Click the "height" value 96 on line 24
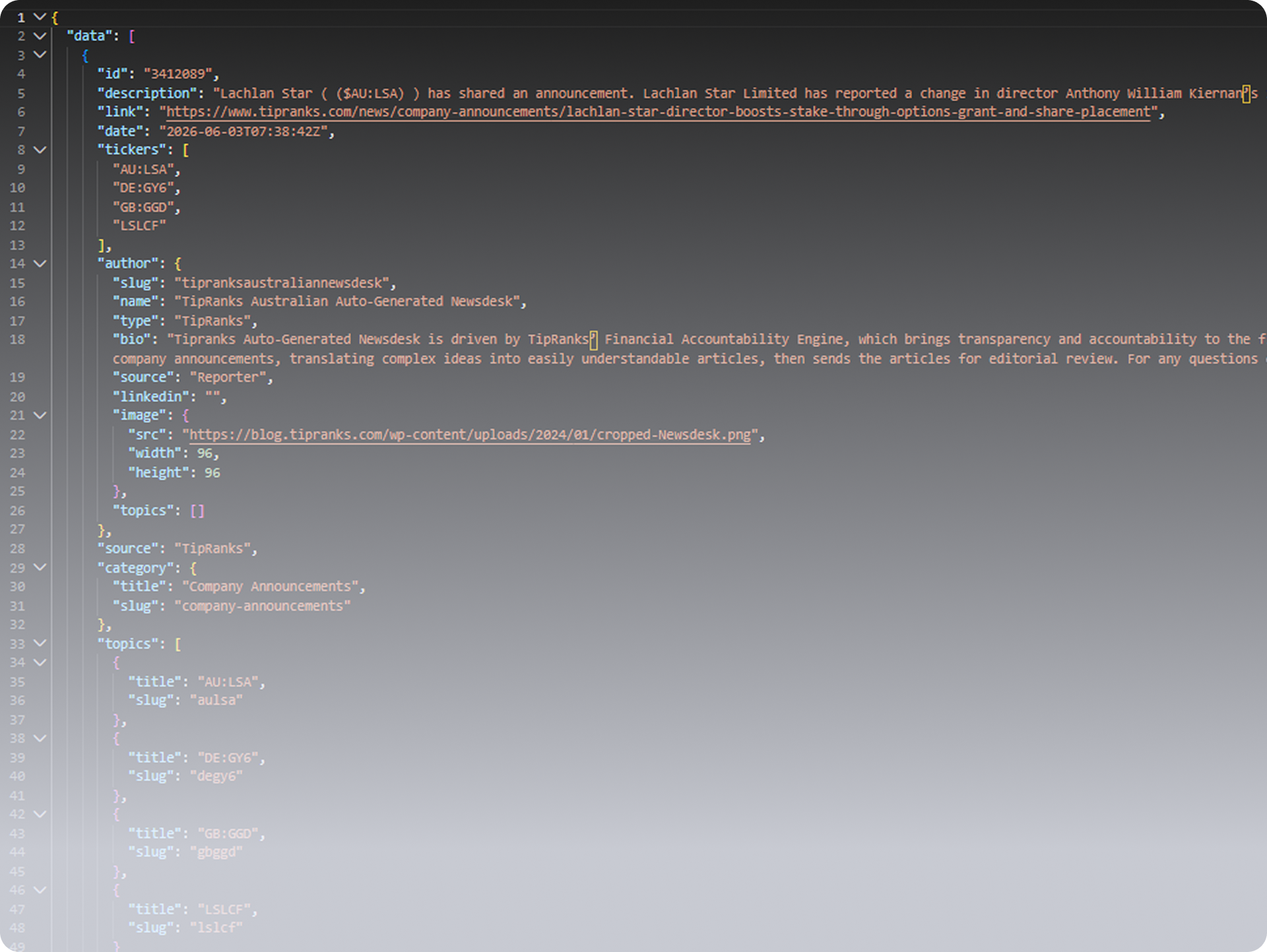 pos(212,472)
